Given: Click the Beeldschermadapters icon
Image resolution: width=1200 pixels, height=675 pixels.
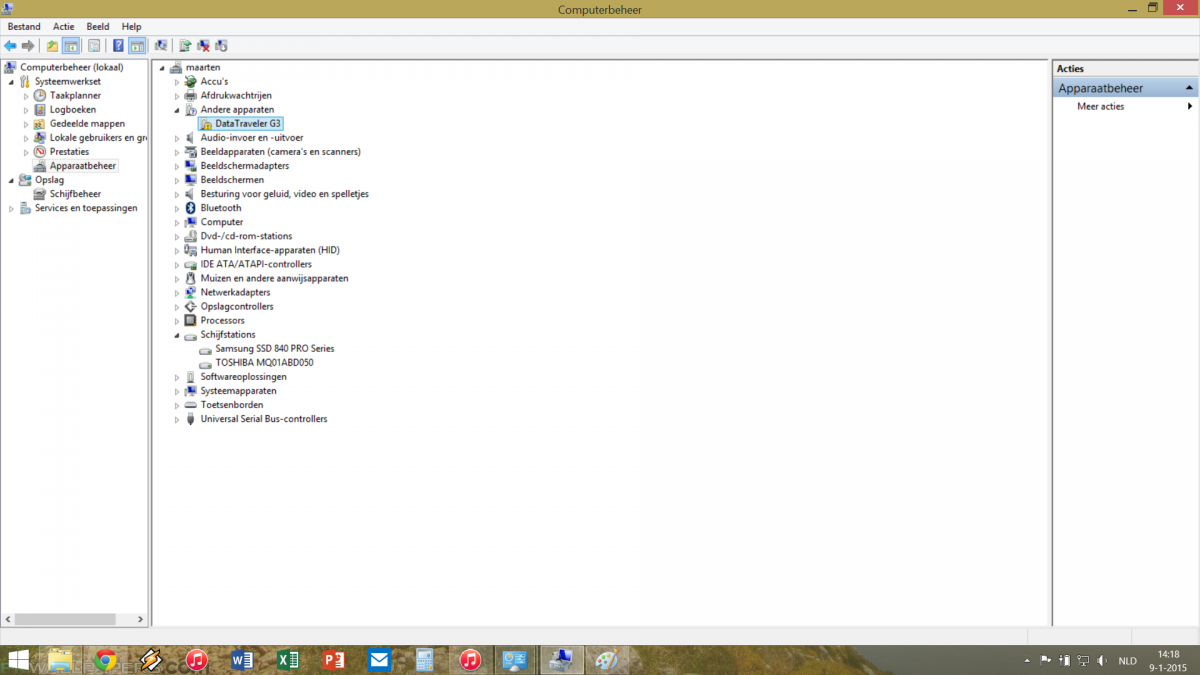Looking at the screenshot, I should click(x=190, y=166).
